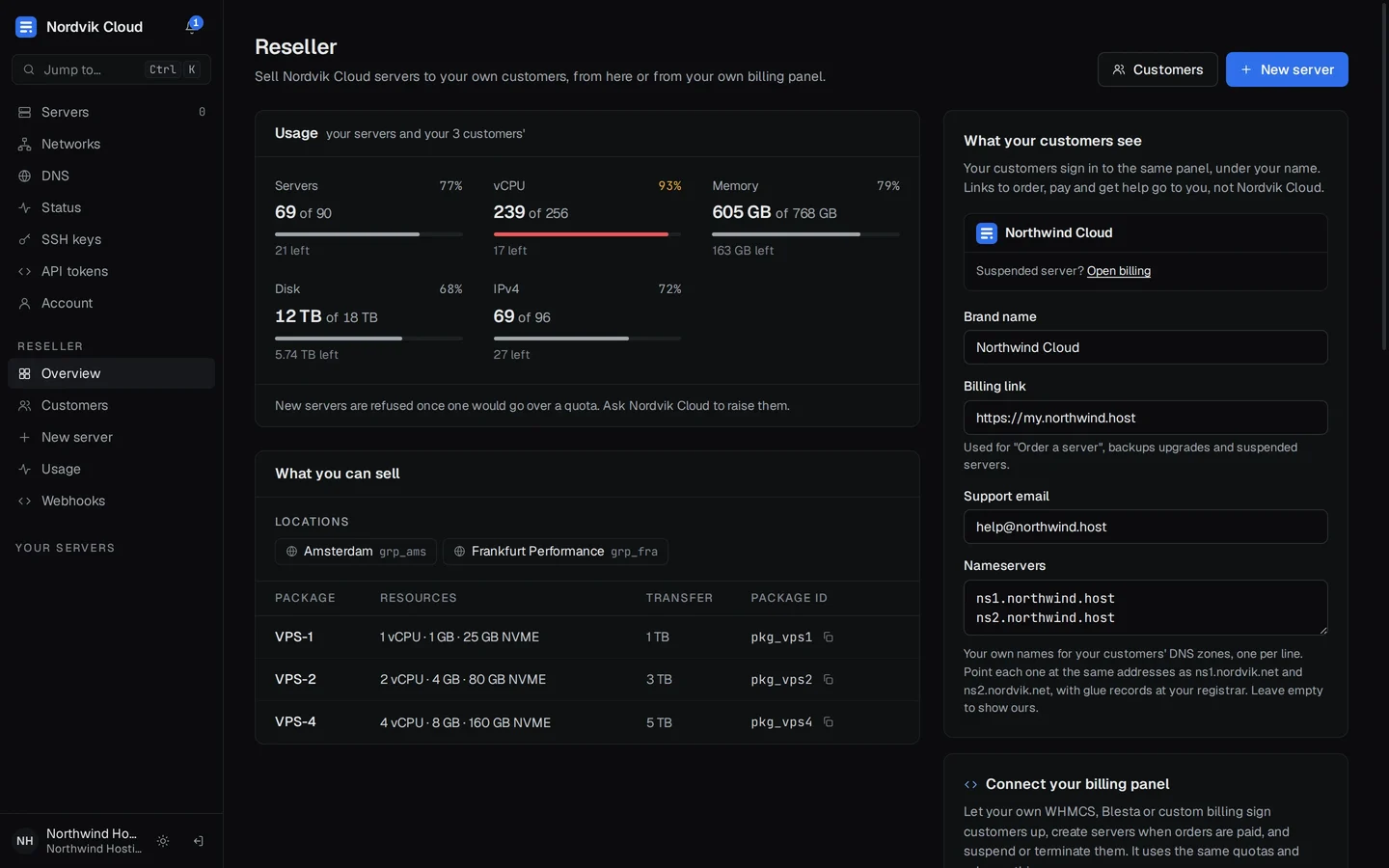1389x868 pixels.
Task: Select New server in the sidebar
Action: point(111,437)
